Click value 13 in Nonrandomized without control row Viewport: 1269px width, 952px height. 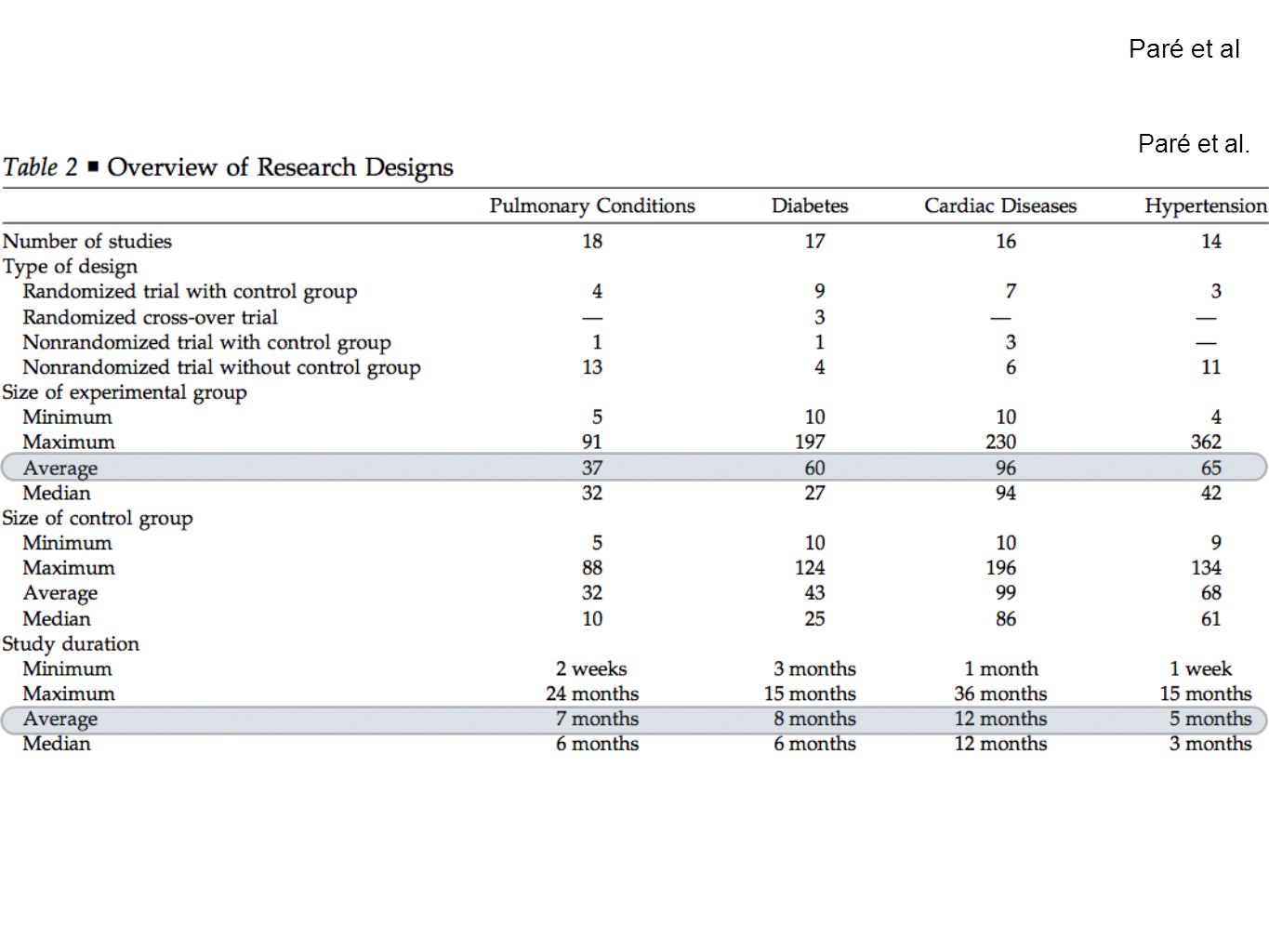tap(592, 367)
